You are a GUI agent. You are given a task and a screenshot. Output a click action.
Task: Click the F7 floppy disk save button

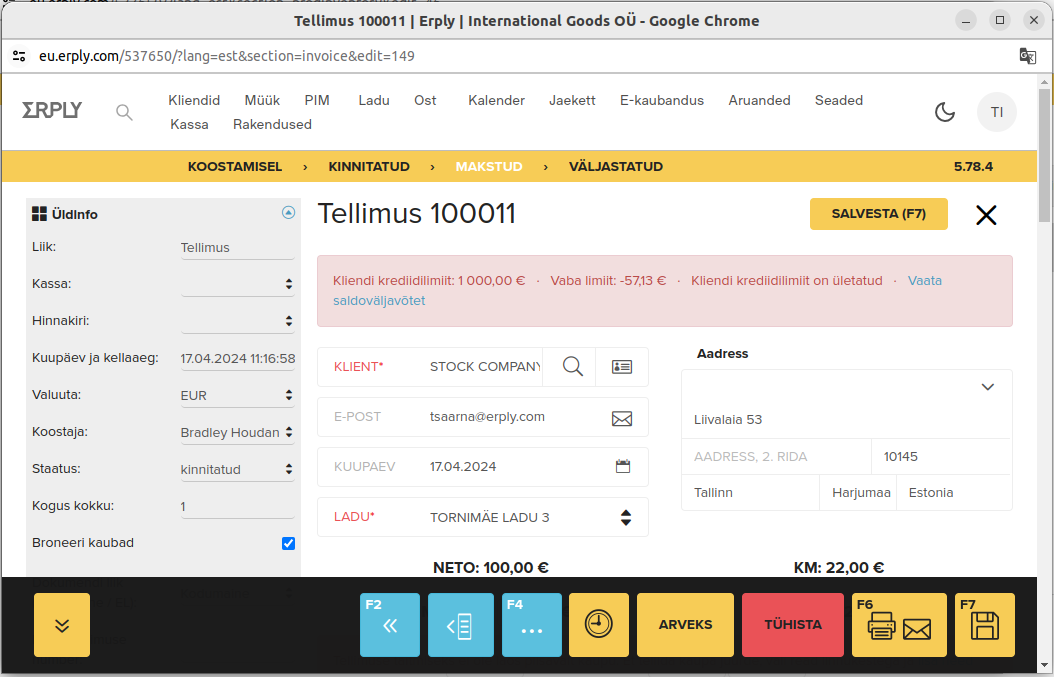(x=985, y=625)
